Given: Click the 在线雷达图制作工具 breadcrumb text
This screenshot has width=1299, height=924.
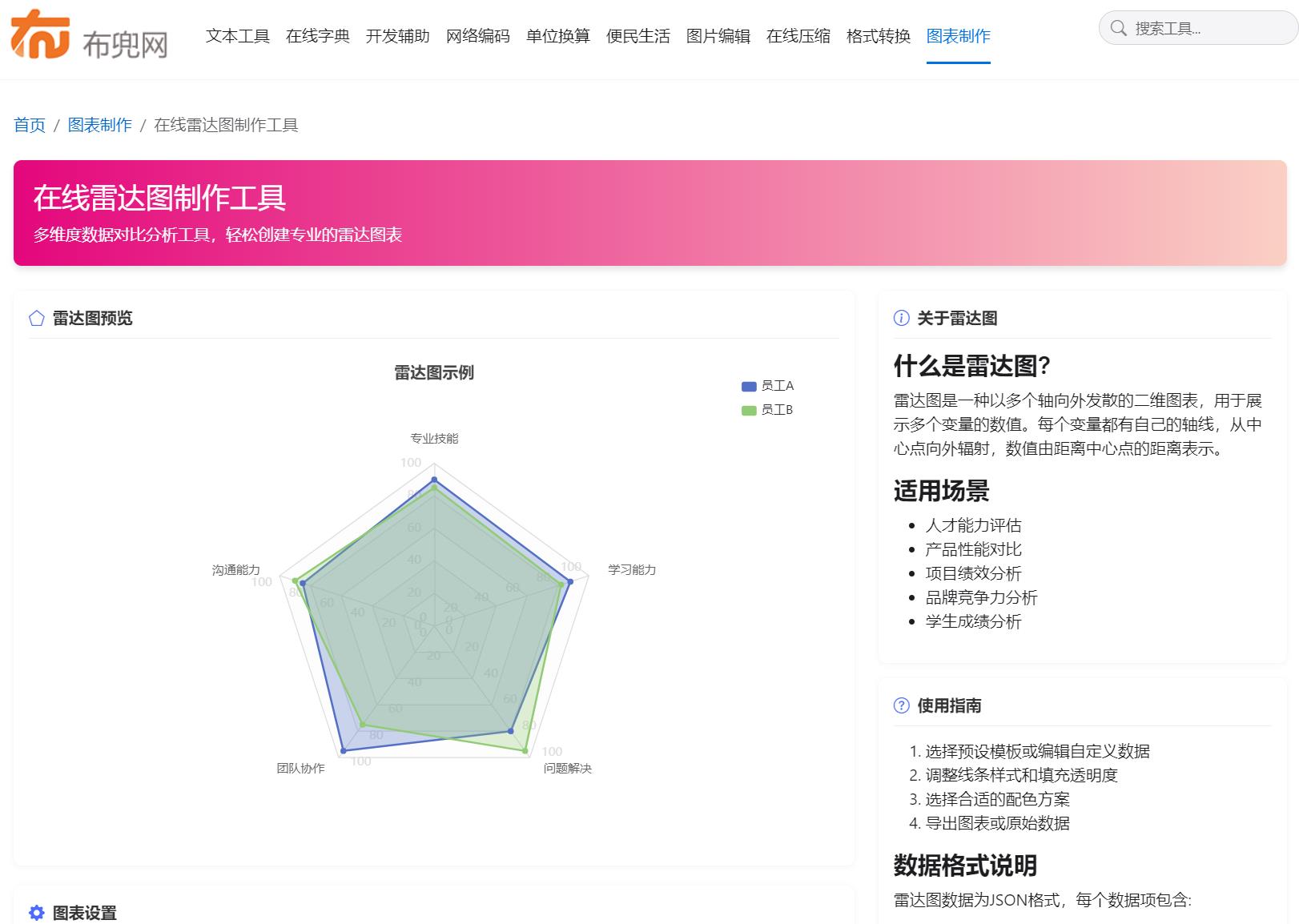Looking at the screenshot, I should tap(227, 125).
